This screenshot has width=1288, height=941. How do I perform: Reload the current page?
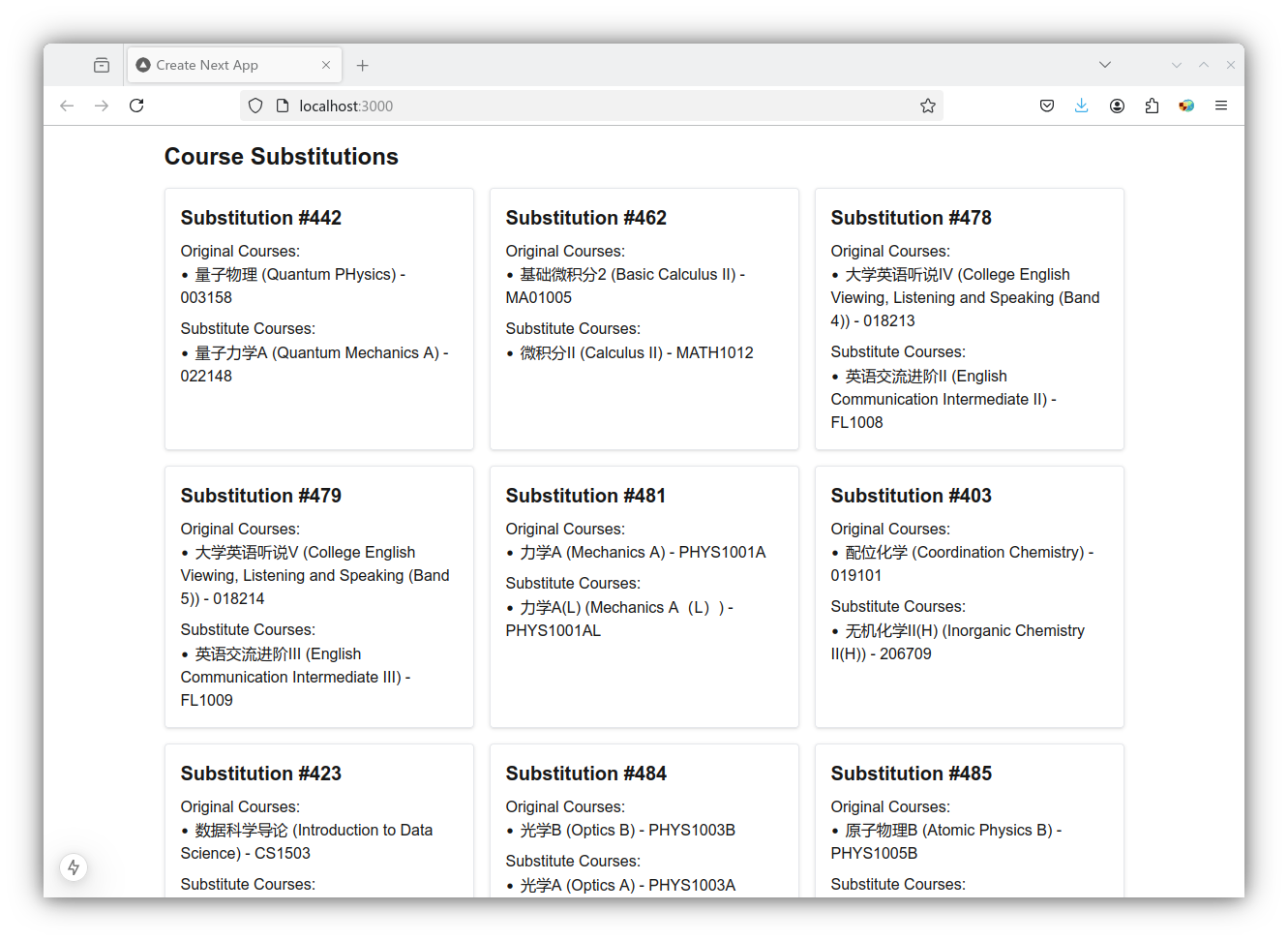point(136,106)
